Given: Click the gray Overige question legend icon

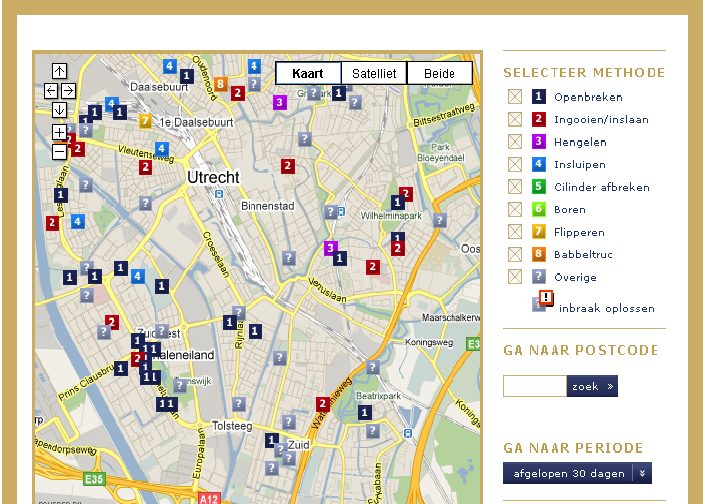Looking at the screenshot, I should (x=539, y=277).
